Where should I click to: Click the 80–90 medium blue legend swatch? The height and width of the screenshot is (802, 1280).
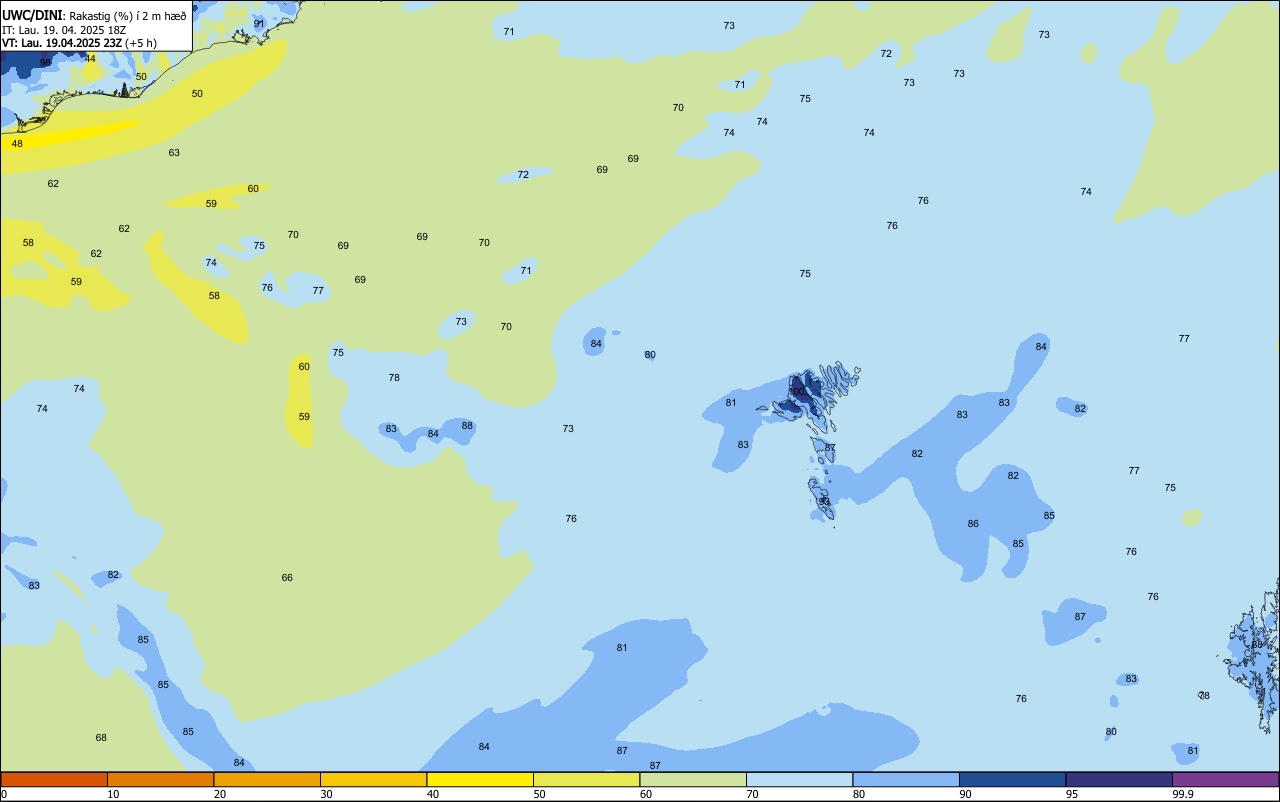[906, 779]
